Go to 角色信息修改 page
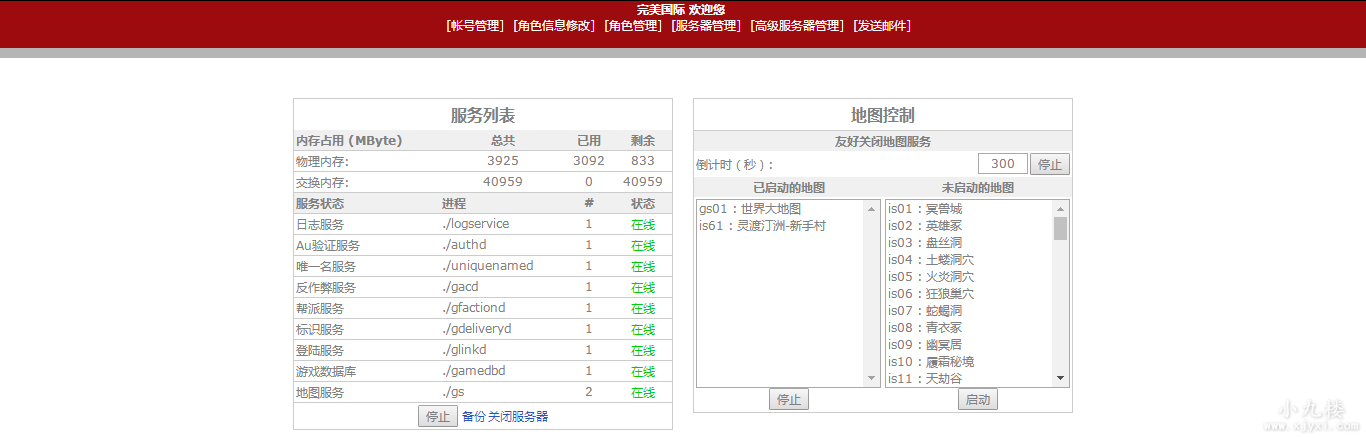Screen dimensions: 1366x439 (554, 26)
